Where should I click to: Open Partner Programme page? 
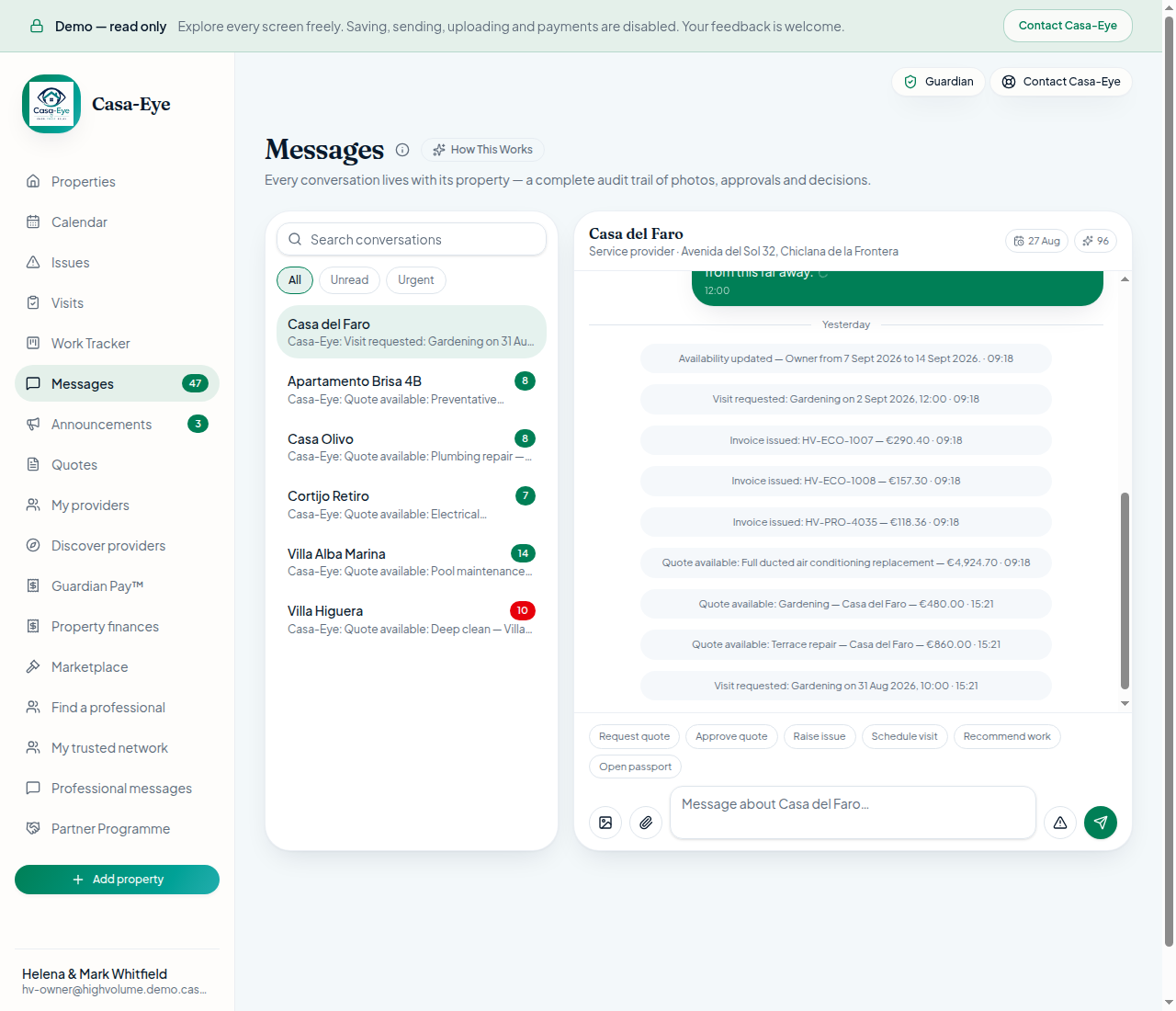(x=117, y=829)
